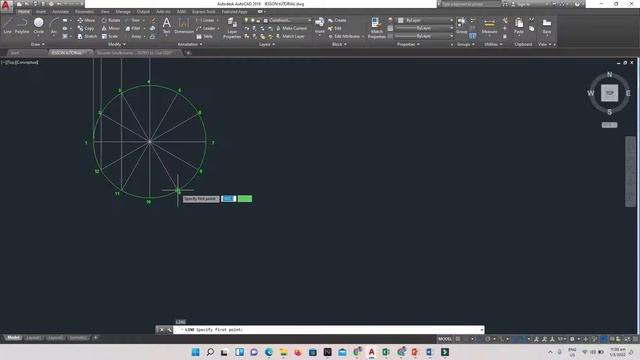Expand the Annotation panel

tap(190, 44)
